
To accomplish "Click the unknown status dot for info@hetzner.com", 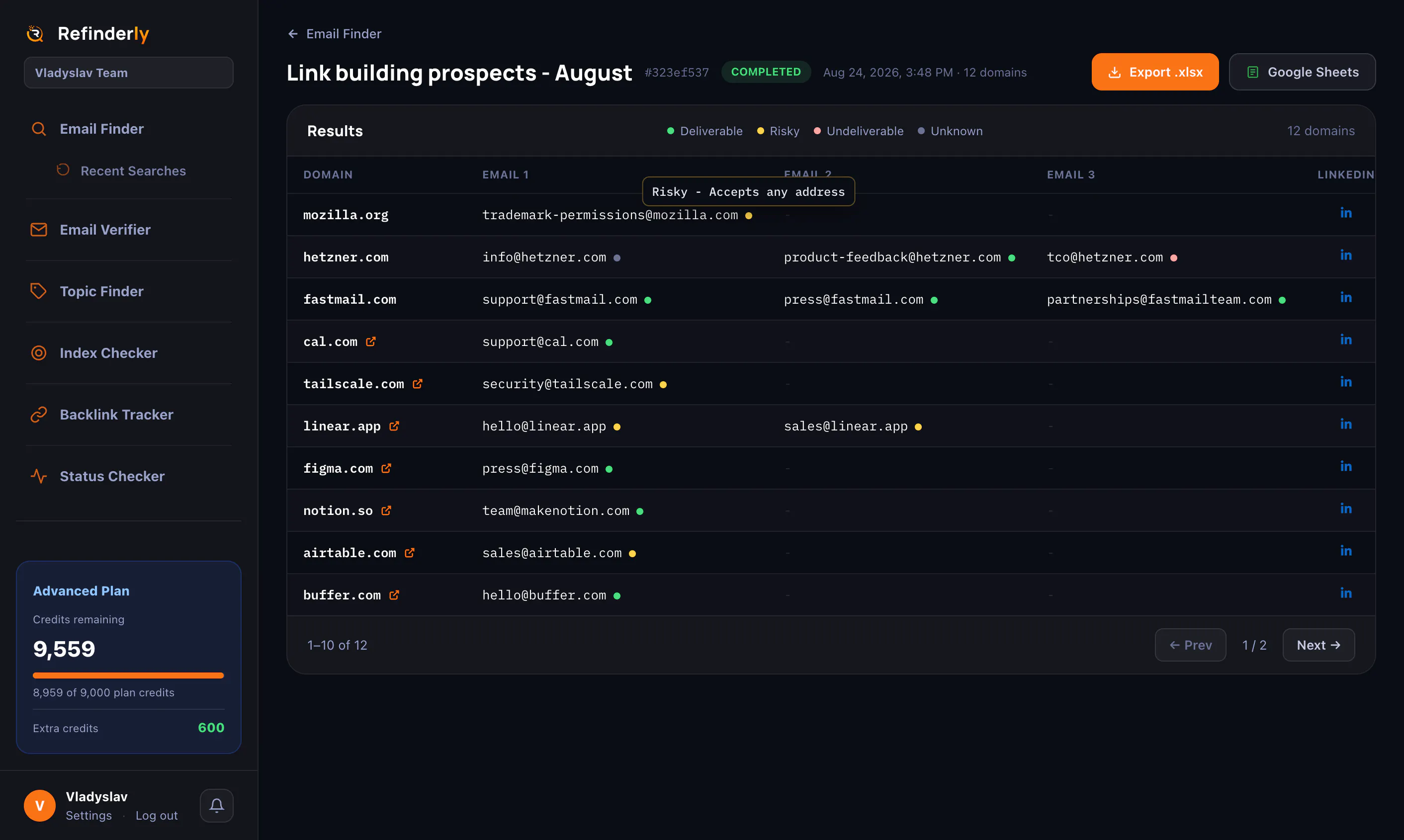I will (617, 258).
